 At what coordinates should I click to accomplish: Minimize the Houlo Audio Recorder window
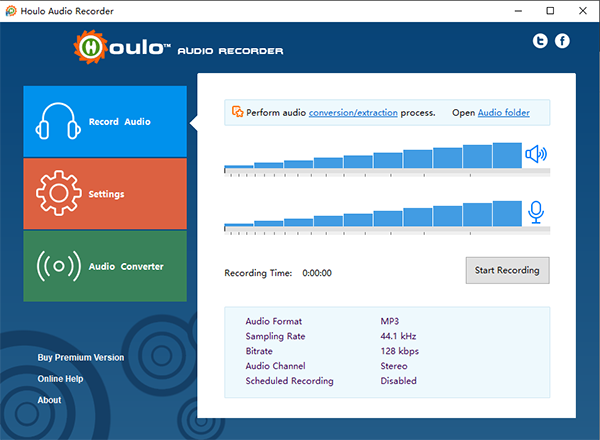click(x=518, y=11)
